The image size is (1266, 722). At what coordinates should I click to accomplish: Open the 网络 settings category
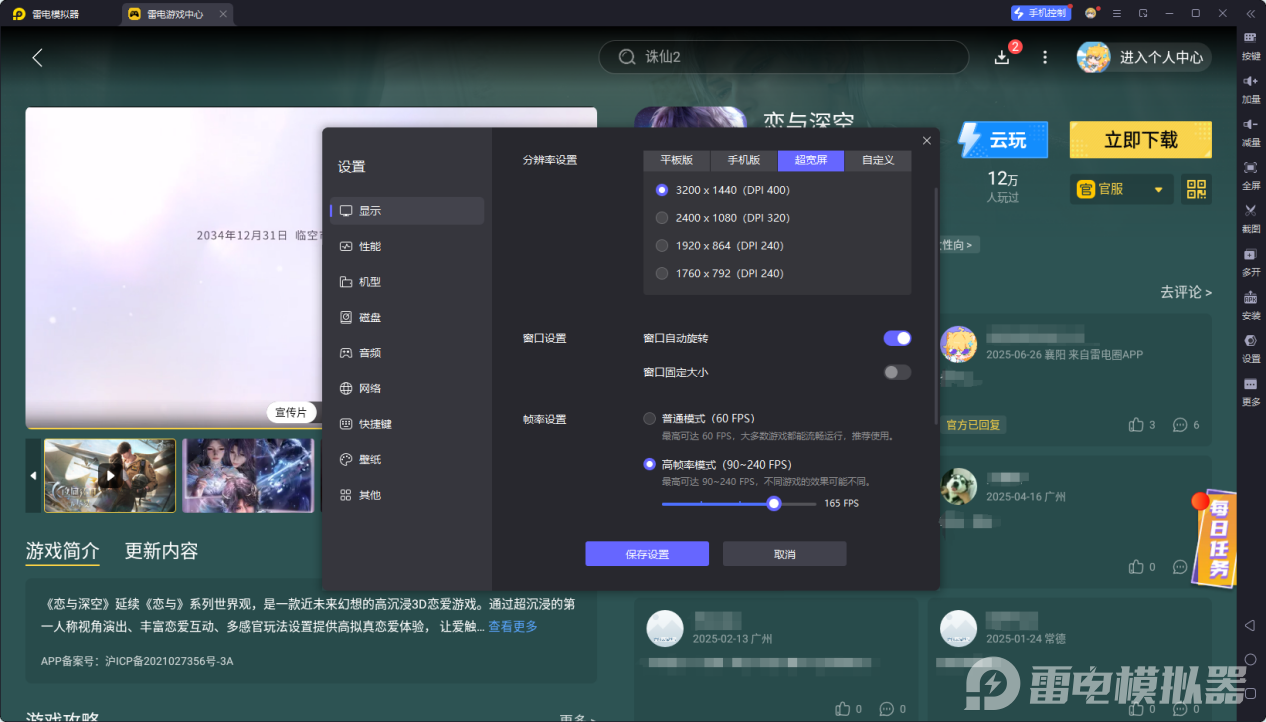(x=370, y=388)
